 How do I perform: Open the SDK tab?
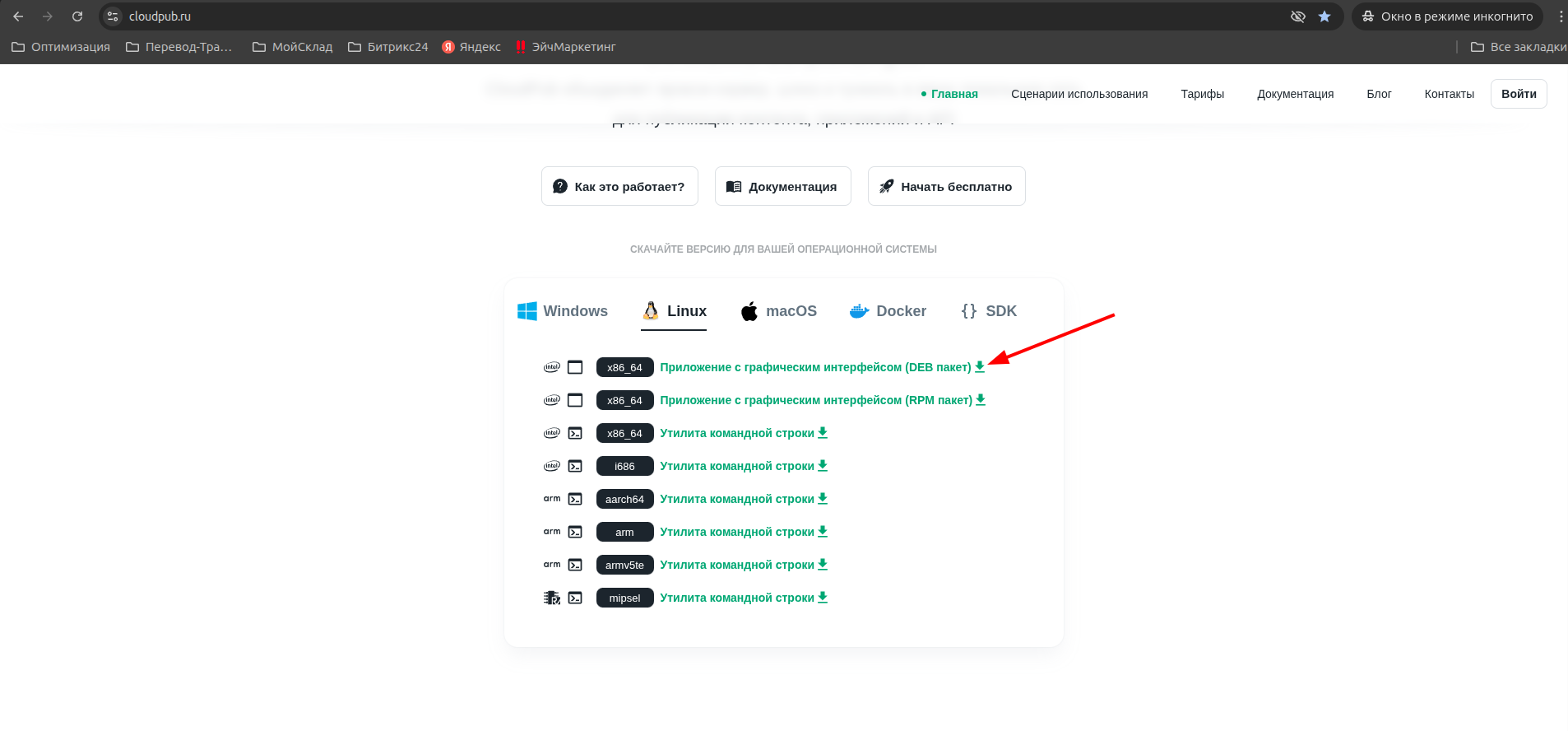click(989, 311)
